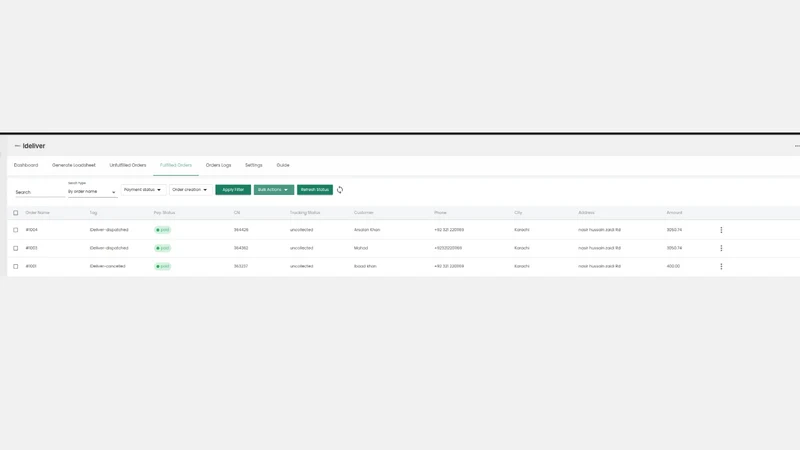The image size is (800, 450).
Task: Select the checkbox for order #1003
Action: click(16, 248)
